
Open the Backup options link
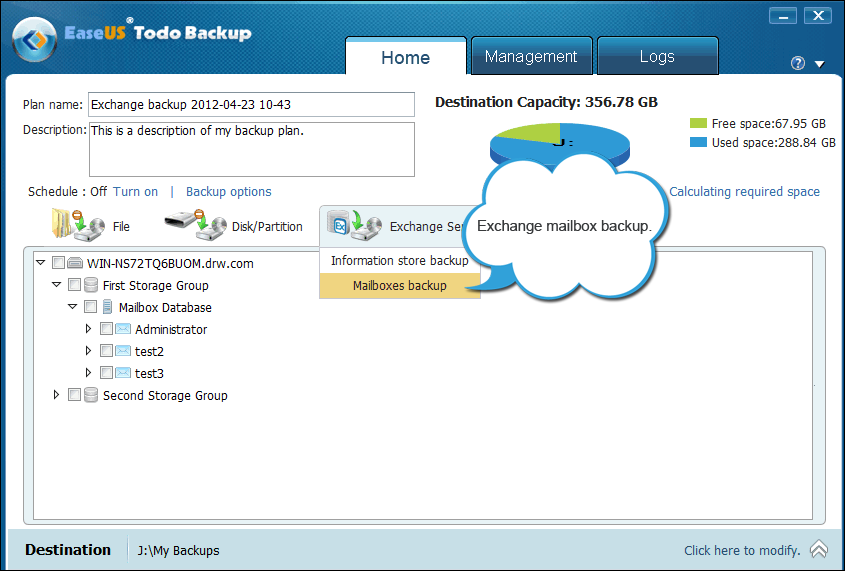pyautogui.click(x=228, y=192)
